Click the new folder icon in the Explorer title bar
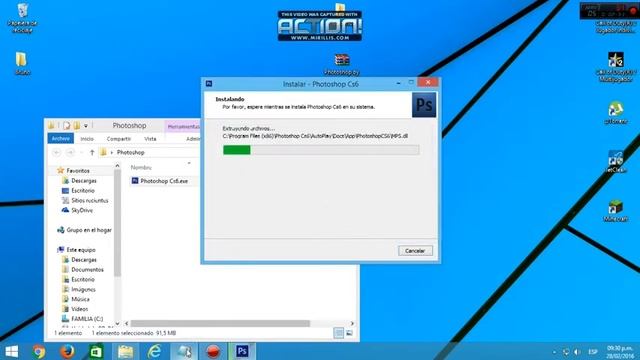 pos(76,126)
